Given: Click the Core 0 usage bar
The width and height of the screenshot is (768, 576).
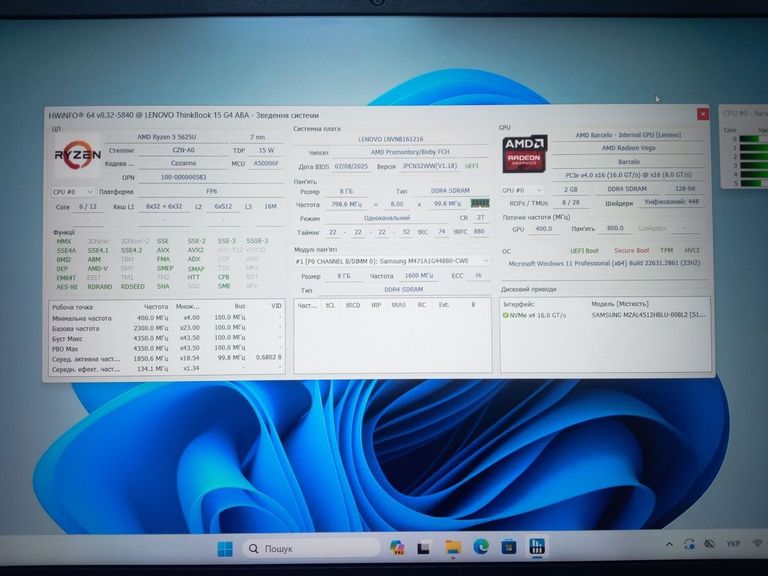Looking at the screenshot, I should click(753, 139).
